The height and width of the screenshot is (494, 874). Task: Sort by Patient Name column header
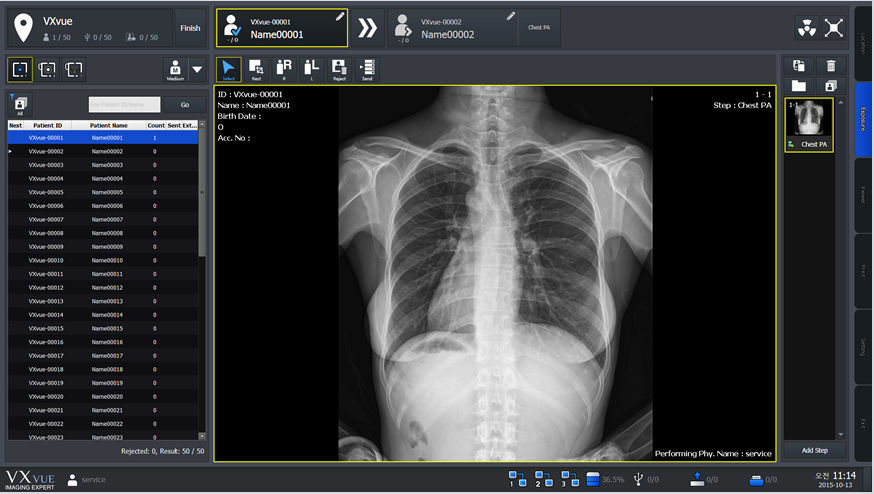coord(109,125)
